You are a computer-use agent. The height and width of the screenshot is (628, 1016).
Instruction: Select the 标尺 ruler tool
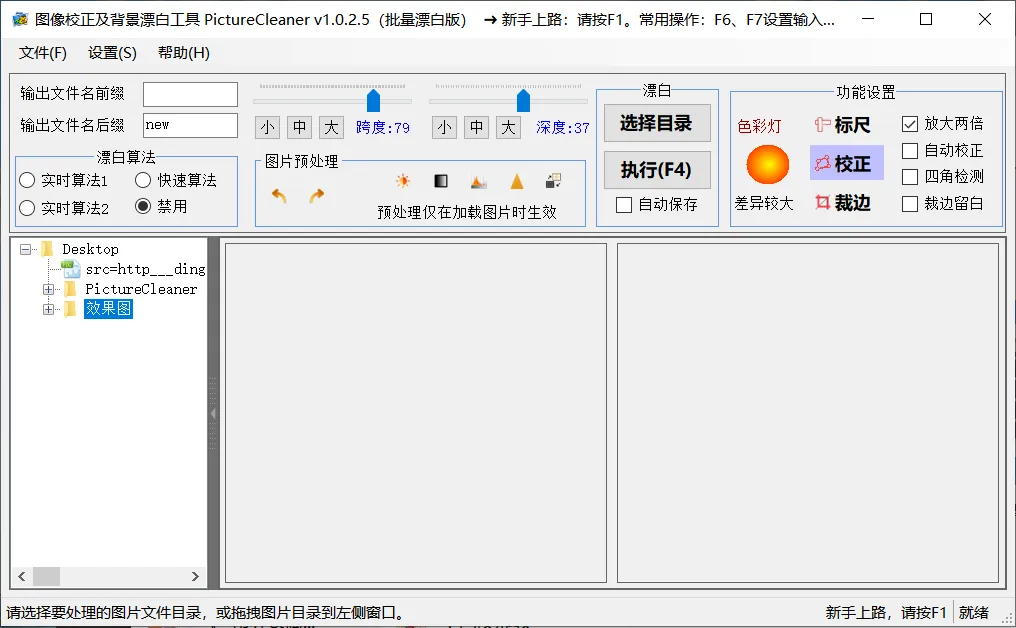(843, 124)
